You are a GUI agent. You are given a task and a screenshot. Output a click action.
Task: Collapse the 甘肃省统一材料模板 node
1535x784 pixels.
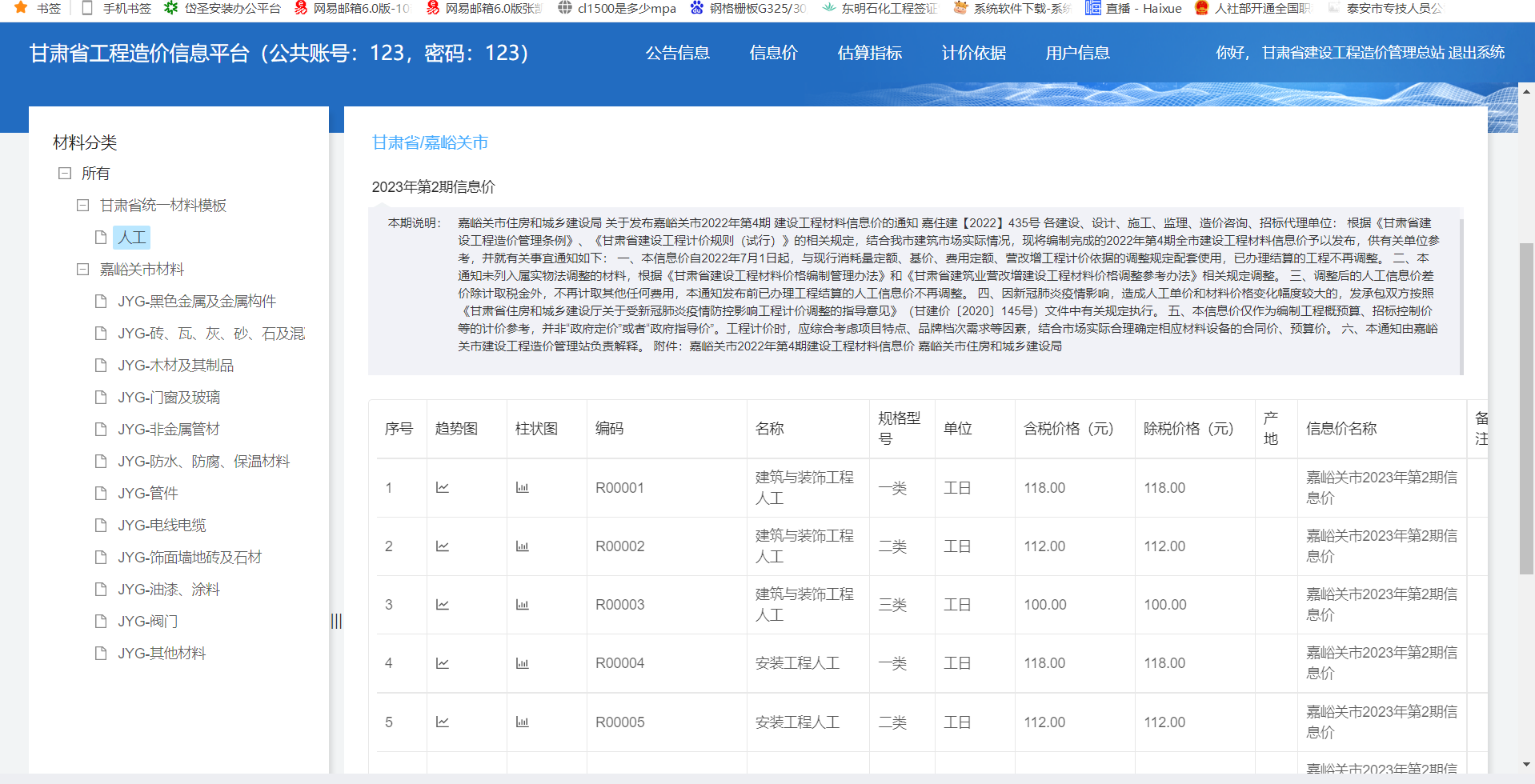(82, 205)
